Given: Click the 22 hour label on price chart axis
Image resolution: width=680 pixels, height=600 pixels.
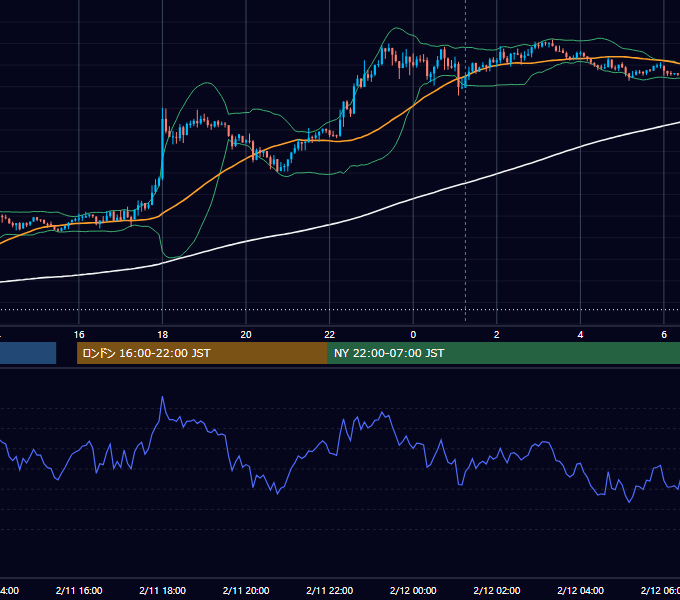Looking at the screenshot, I should click(330, 335).
